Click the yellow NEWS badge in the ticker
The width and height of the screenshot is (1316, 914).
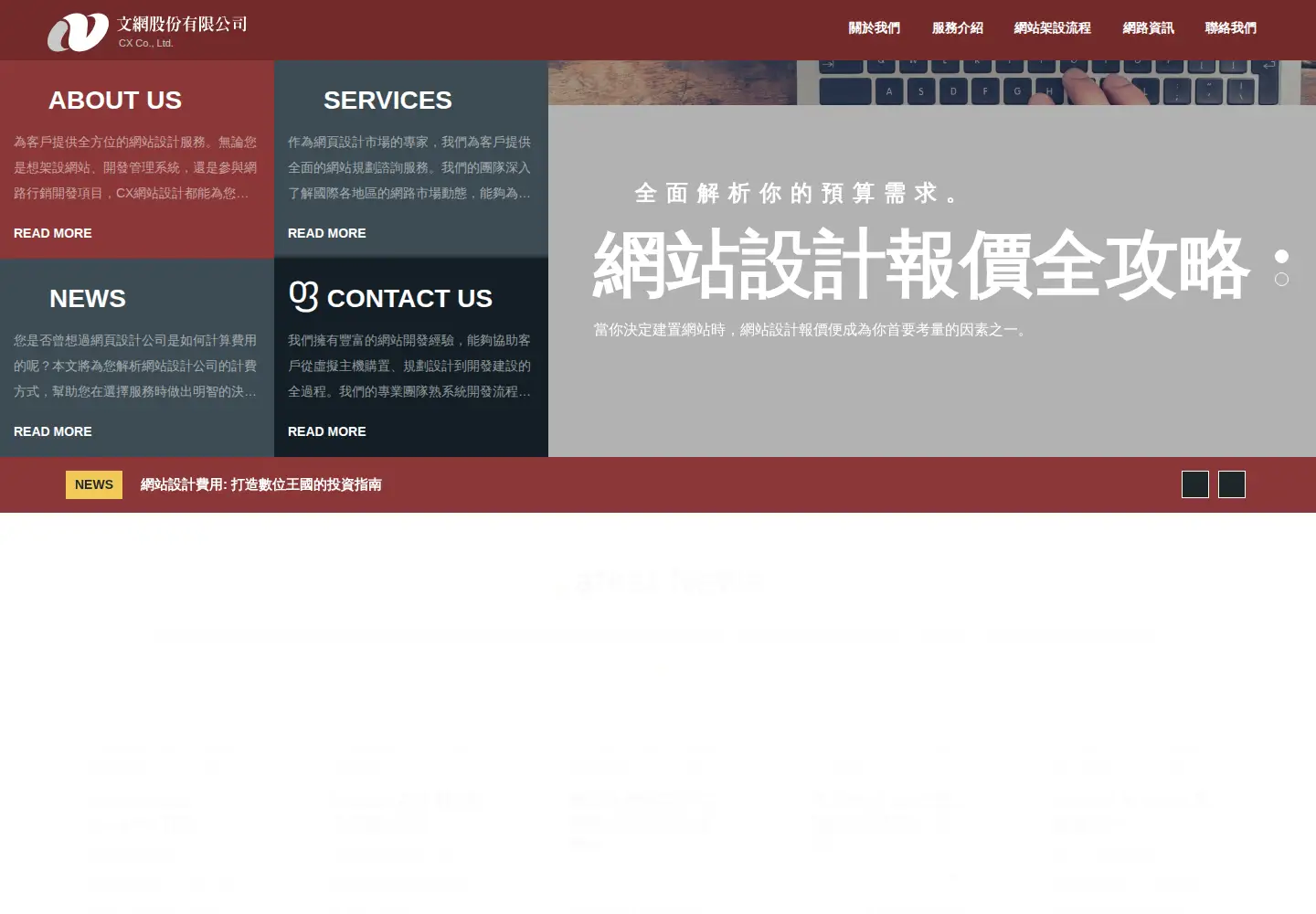[x=94, y=484]
